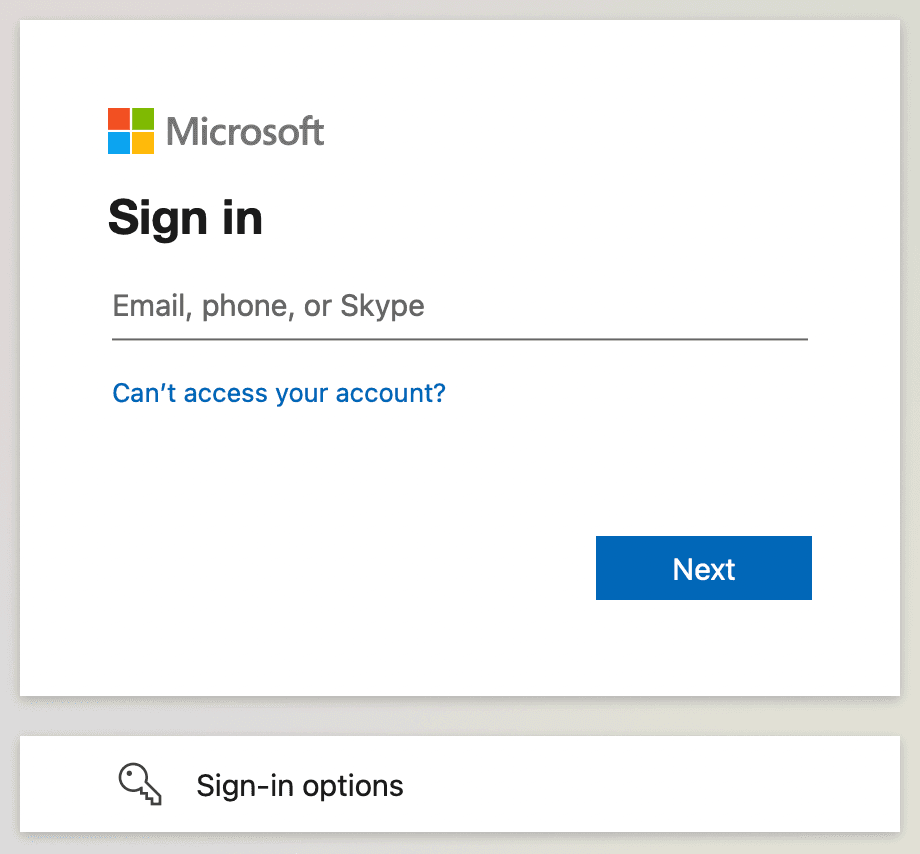Click the Sign in heading

185,217
